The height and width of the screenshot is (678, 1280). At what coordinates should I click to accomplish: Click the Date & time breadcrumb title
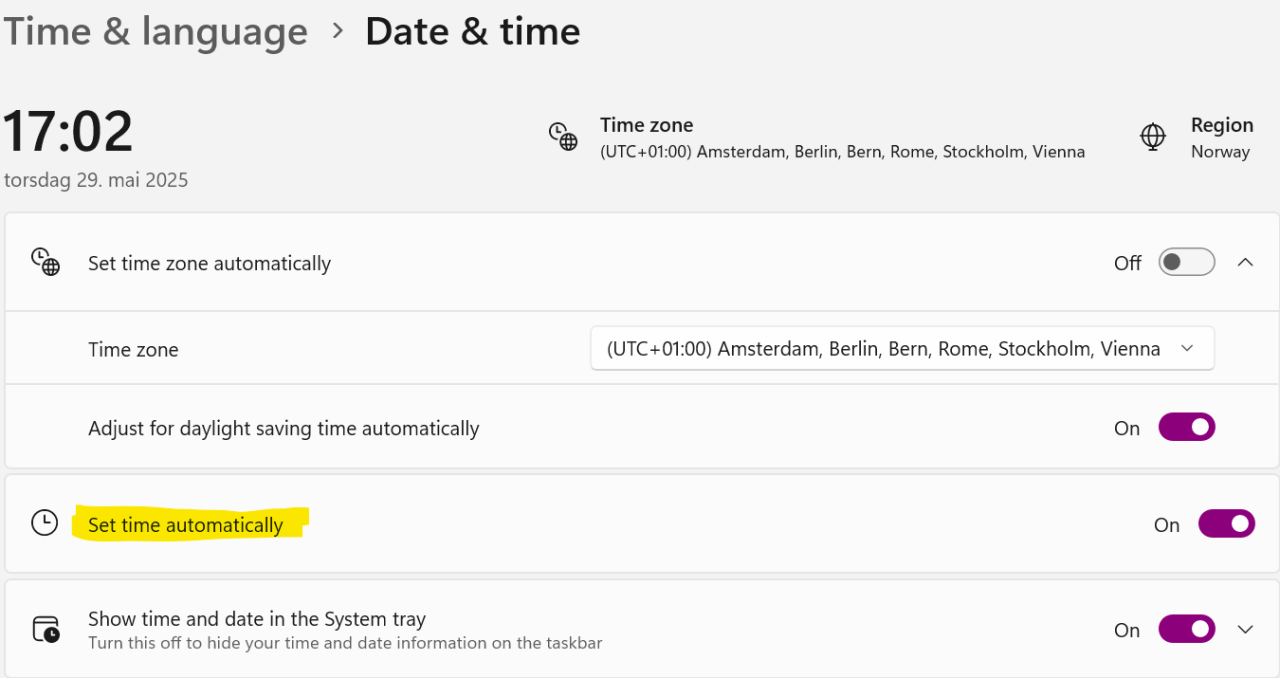tap(472, 32)
